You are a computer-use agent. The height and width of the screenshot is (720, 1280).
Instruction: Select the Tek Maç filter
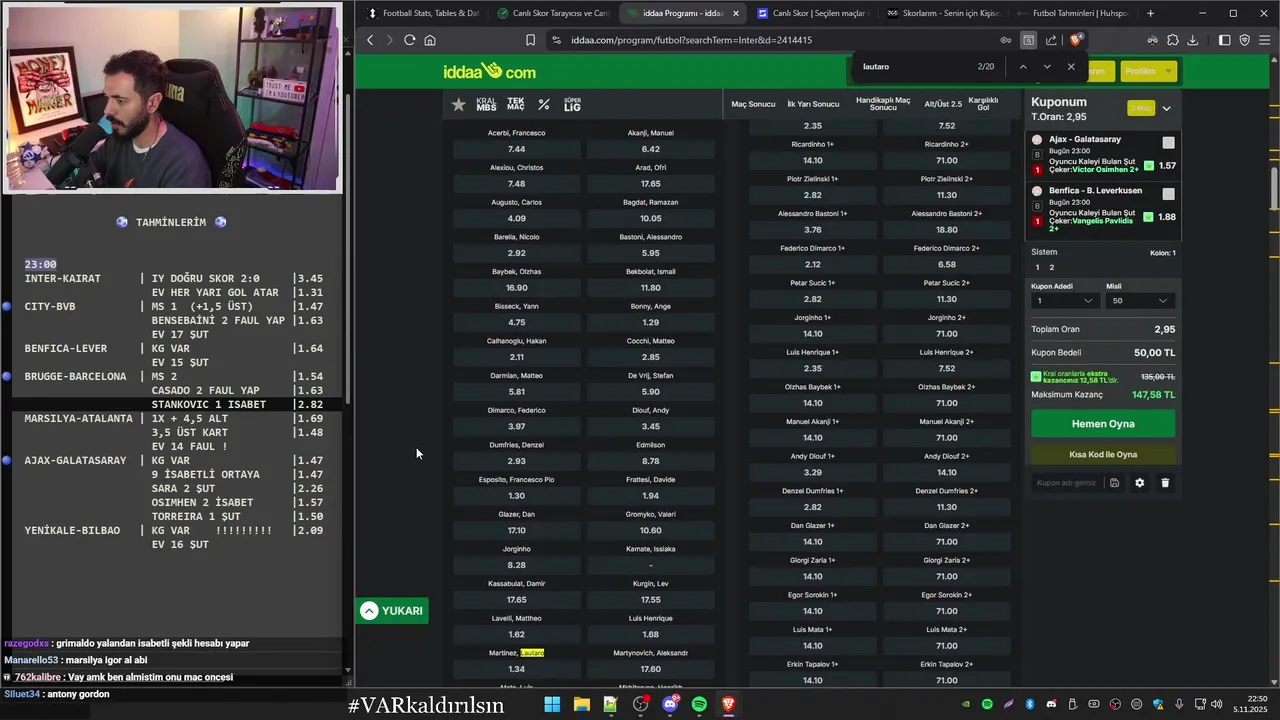pyautogui.click(x=516, y=104)
